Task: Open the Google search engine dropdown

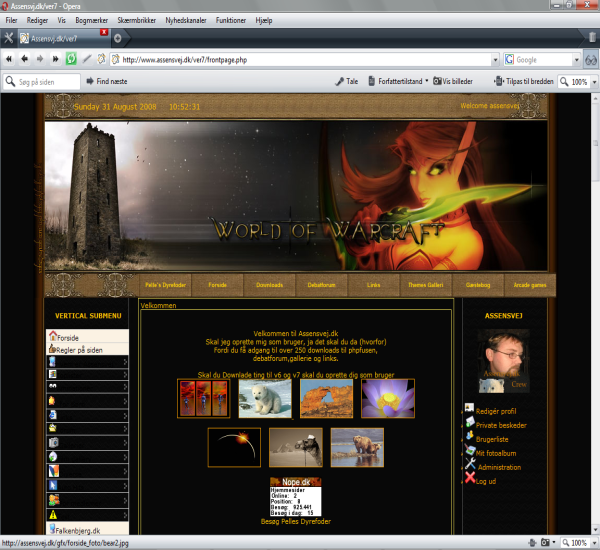Action: [577, 60]
